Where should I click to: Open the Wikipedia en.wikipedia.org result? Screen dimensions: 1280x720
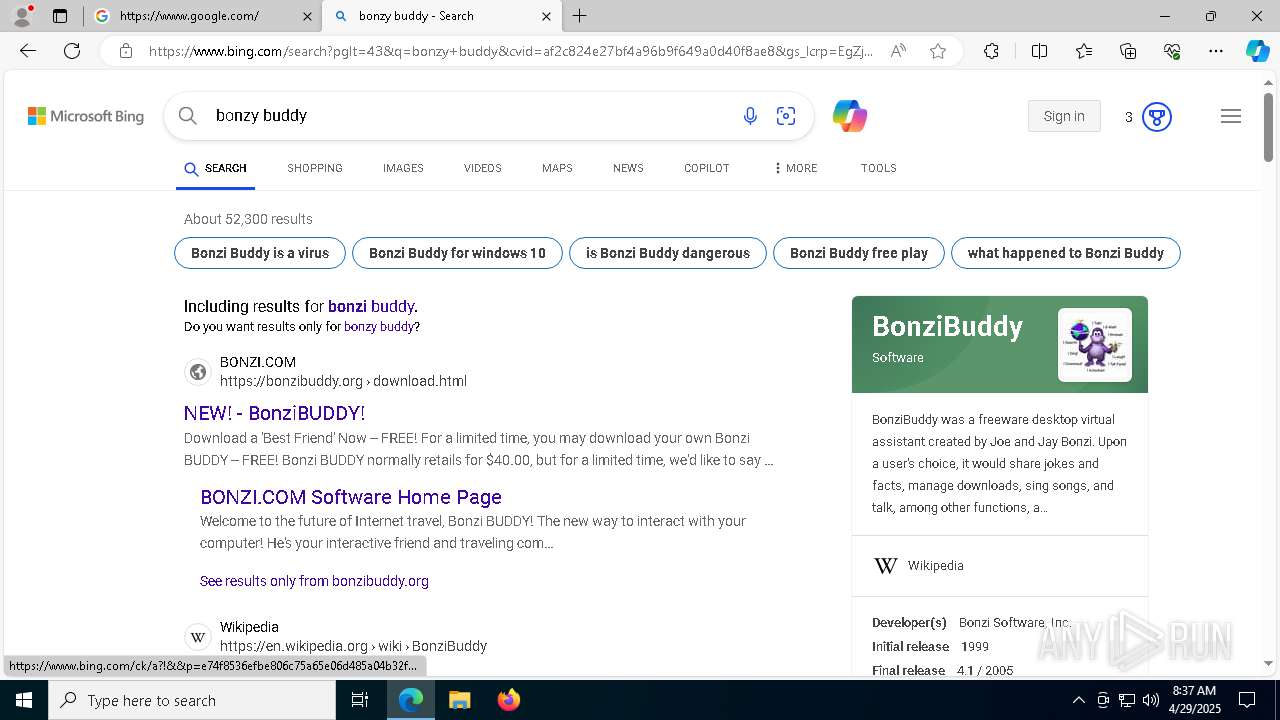point(353,646)
